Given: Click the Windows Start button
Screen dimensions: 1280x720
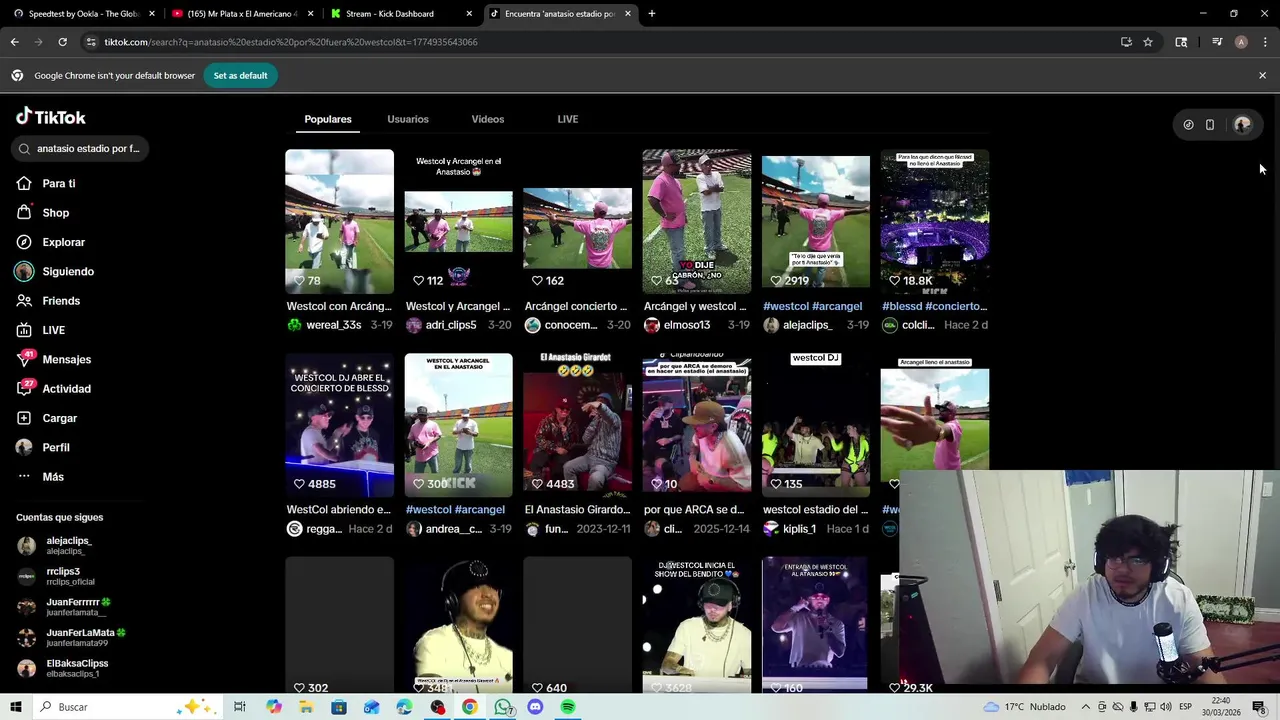Looking at the screenshot, I should coord(16,707).
